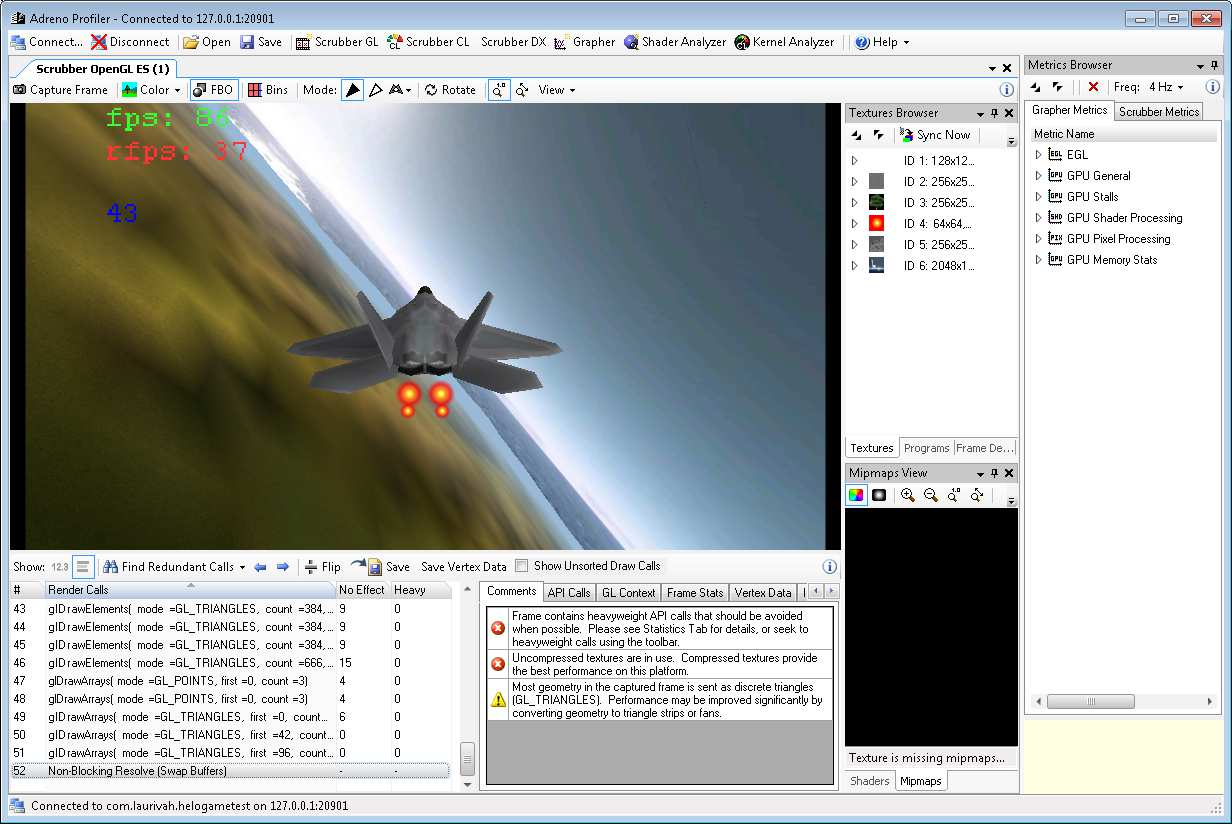This screenshot has width=1232, height=824.
Task: Launch the Grapher view
Action: click(x=584, y=42)
